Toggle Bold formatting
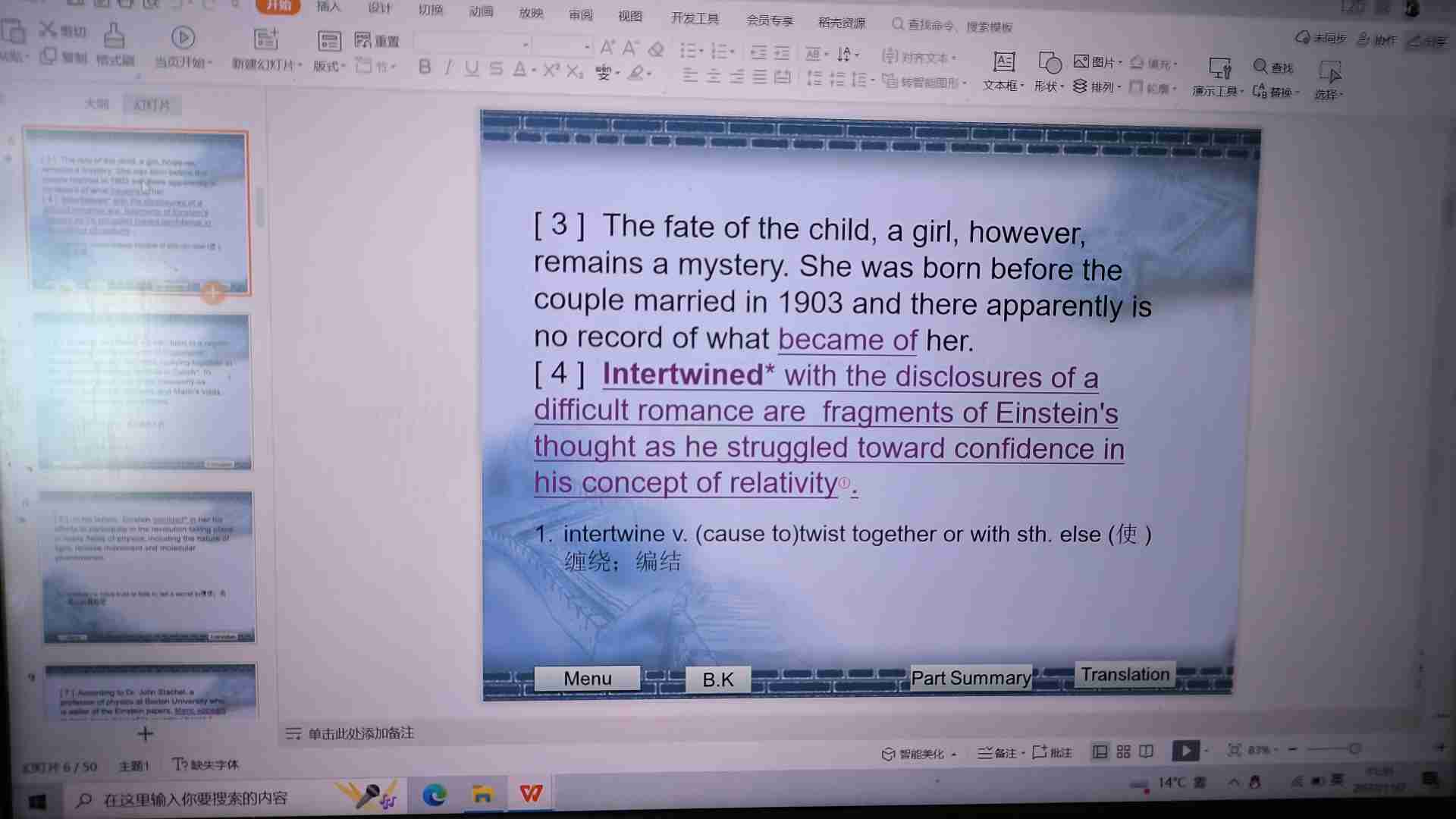This screenshot has width=1456, height=819. 425,67
